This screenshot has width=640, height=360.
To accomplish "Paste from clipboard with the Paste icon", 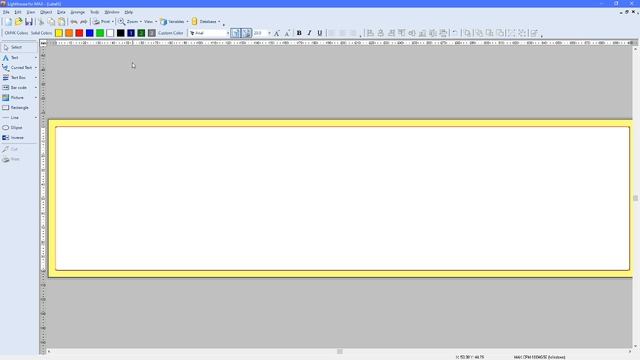I will click(61, 22).
